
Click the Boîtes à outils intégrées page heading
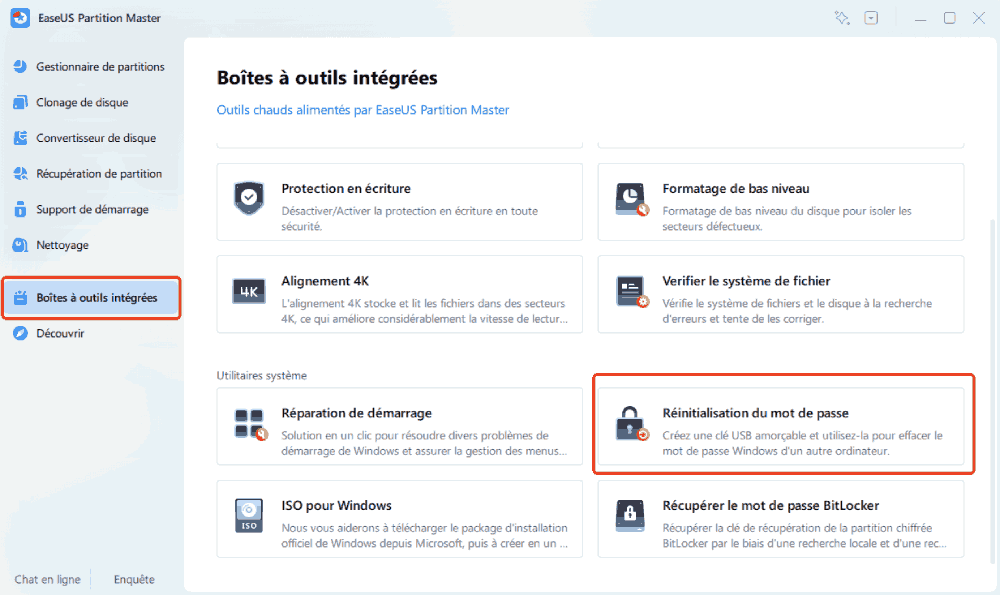tap(327, 78)
